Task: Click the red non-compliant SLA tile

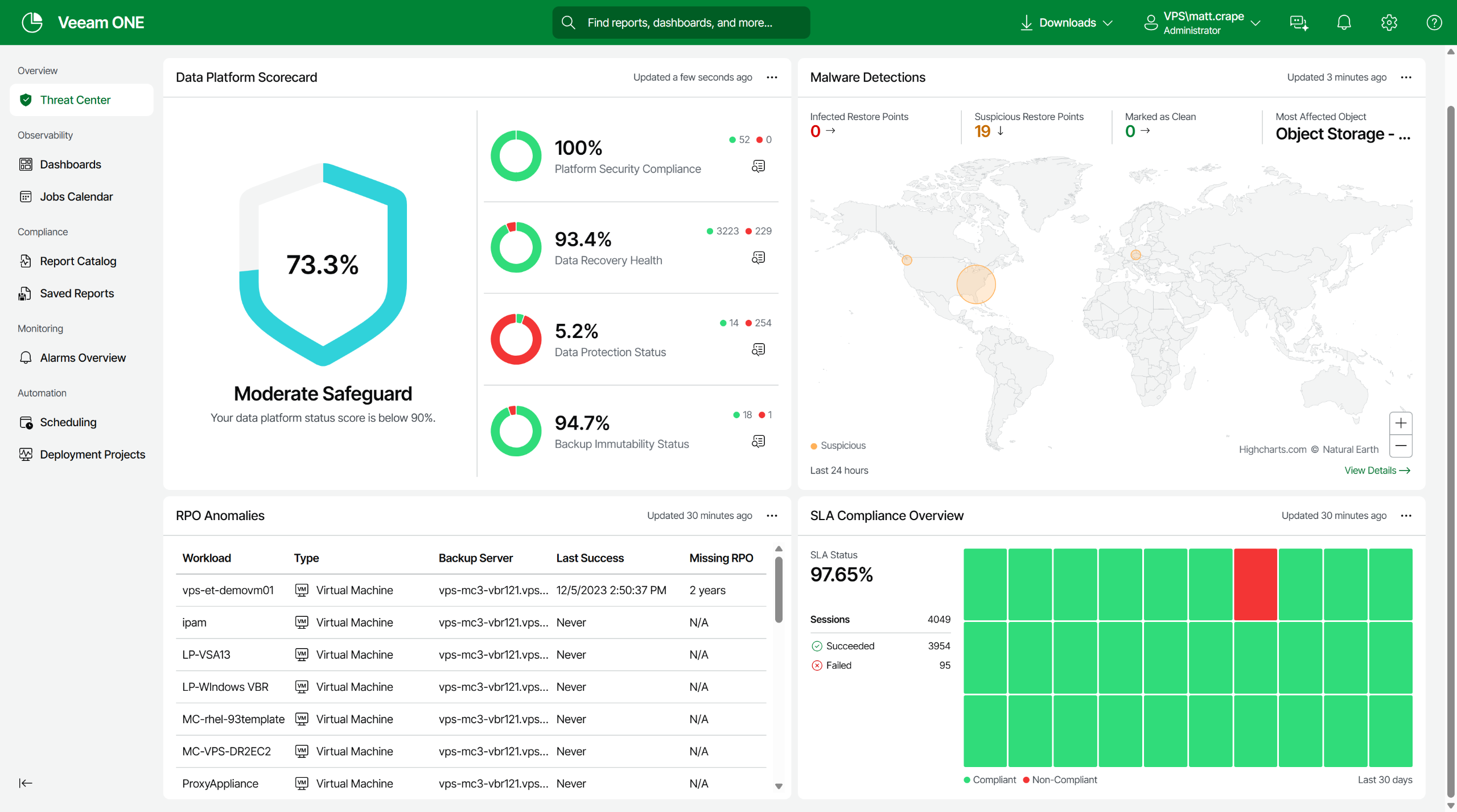Action: click(1255, 584)
